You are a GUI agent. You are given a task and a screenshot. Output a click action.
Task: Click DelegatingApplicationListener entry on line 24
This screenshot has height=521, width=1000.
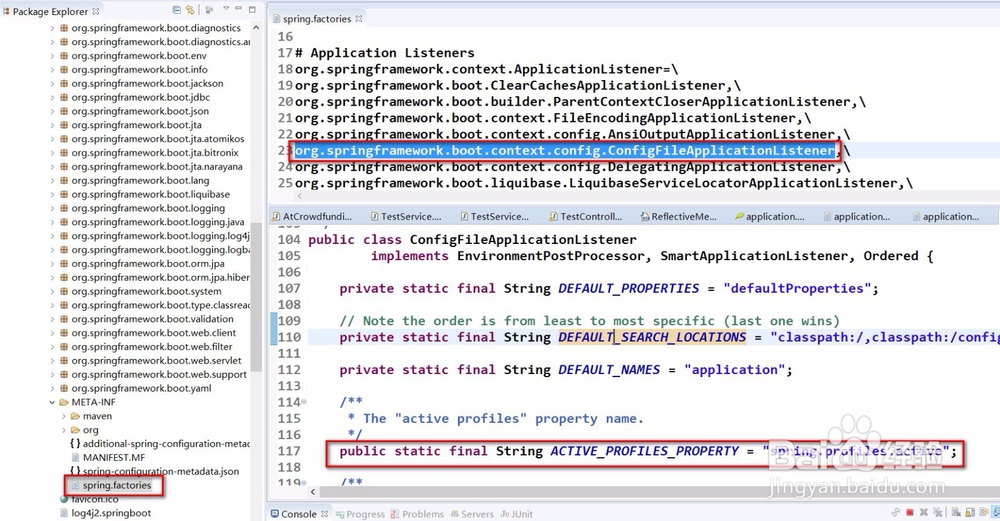click(x=721, y=167)
